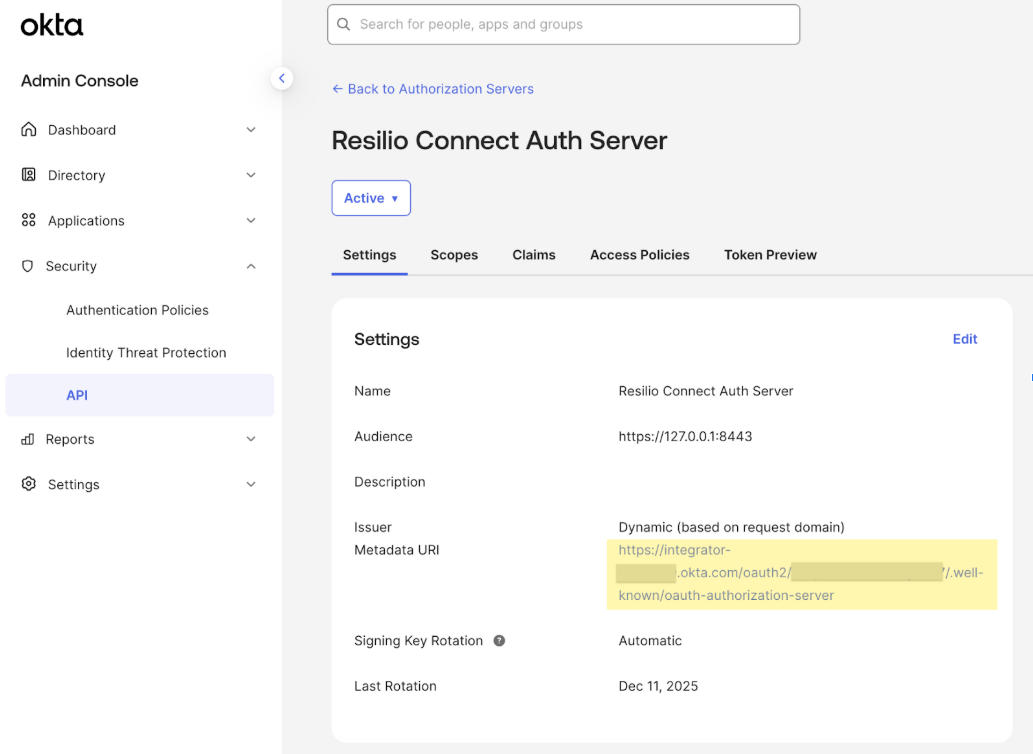The image size is (1033, 754).
Task: Click the Settings gear icon
Action: (x=29, y=484)
